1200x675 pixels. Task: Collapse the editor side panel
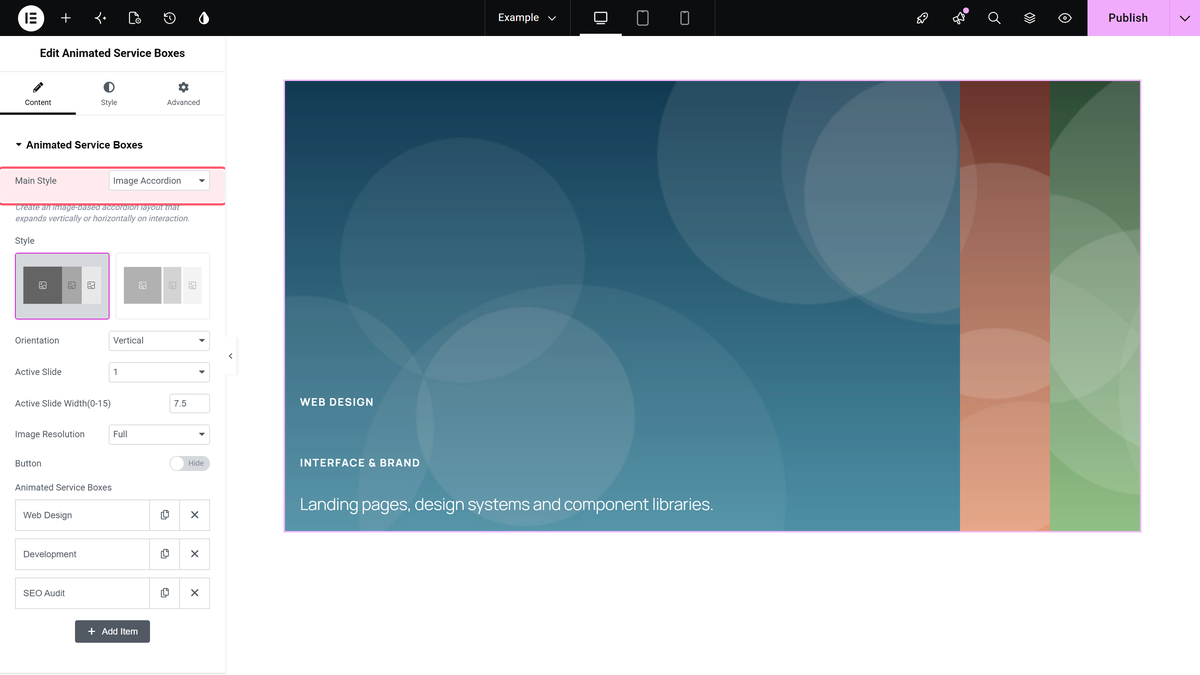click(x=231, y=356)
